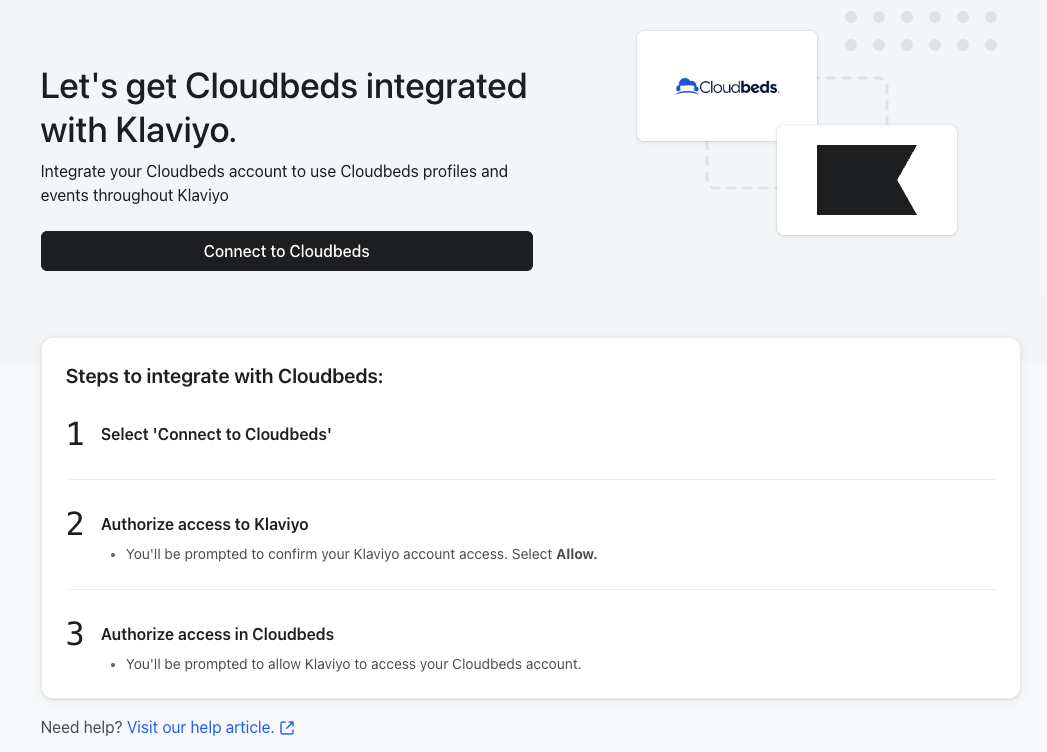1047x752 pixels.
Task: Click the 'Integrate your Cloudbeds account' description paragraph
Action: point(274,183)
